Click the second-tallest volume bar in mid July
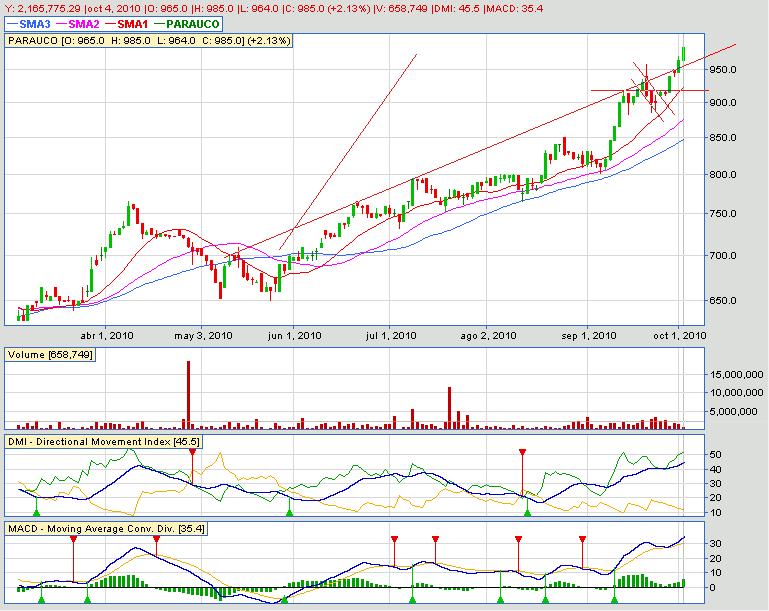The height and width of the screenshot is (611, 769). tap(449, 408)
